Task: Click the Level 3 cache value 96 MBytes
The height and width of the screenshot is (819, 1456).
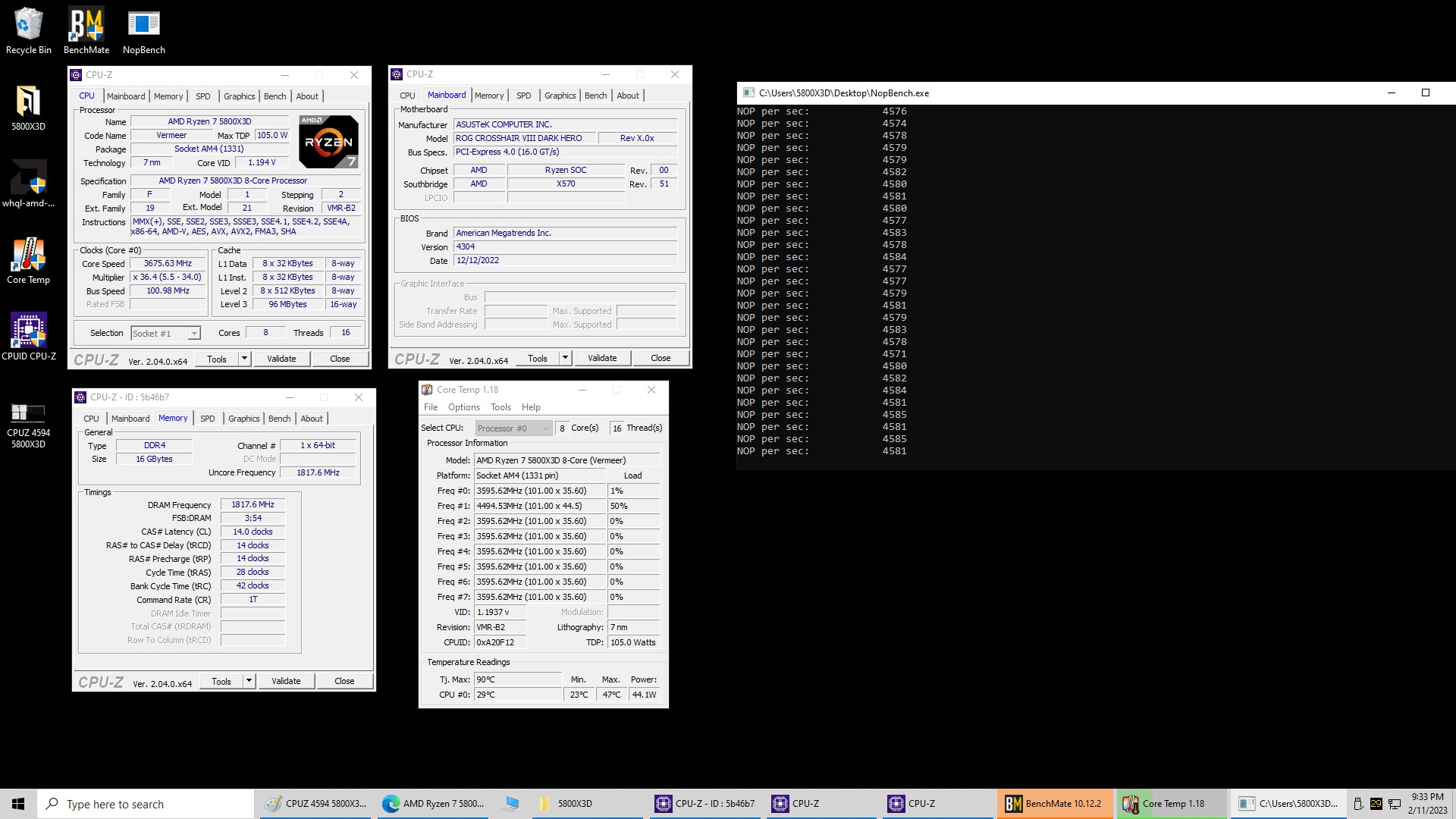Action: [x=287, y=305]
